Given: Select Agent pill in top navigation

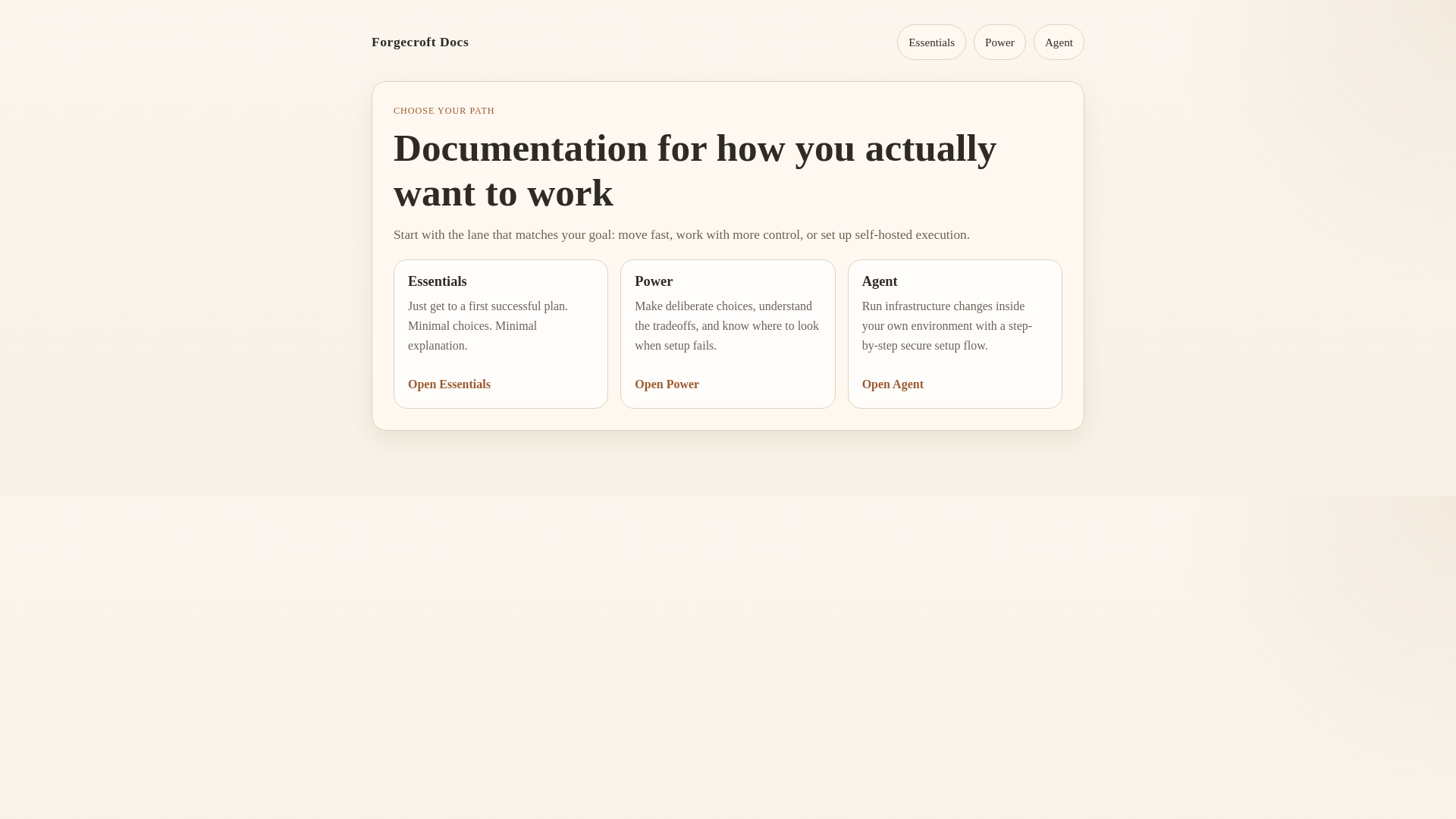Looking at the screenshot, I should pos(1059,42).
